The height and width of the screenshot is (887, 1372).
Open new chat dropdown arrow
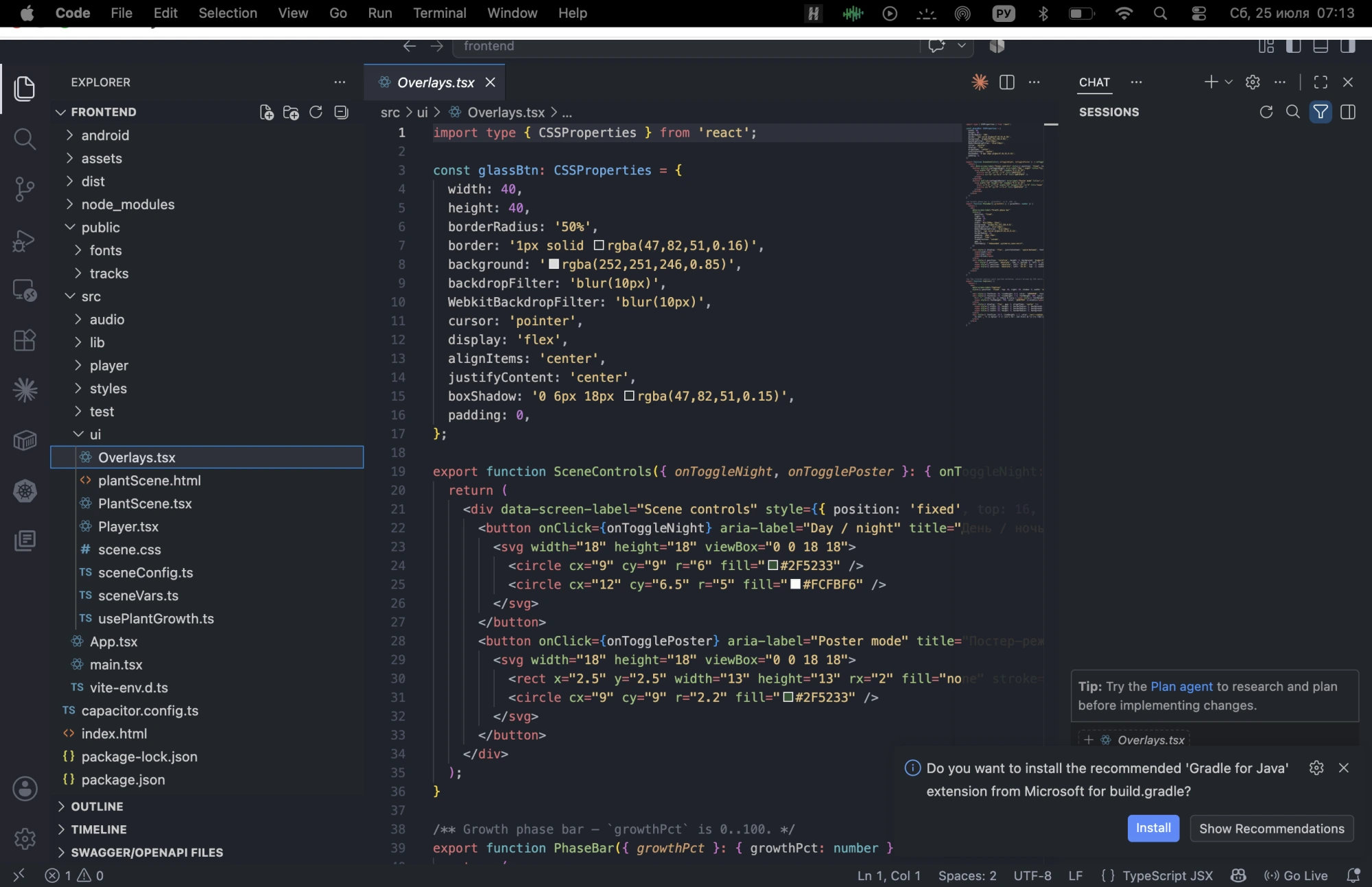tap(1229, 82)
